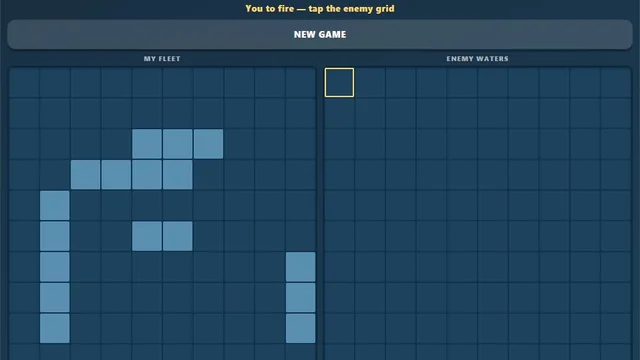Select the rightmost cell of the three-cell horizontal ship
Image resolution: width=640 pixels, height=360 pixels.
[x=209, y=144]
